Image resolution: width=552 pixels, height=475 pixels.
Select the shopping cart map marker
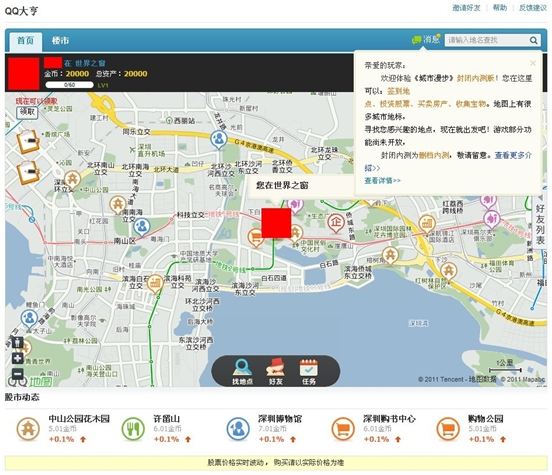click(256, 238)
